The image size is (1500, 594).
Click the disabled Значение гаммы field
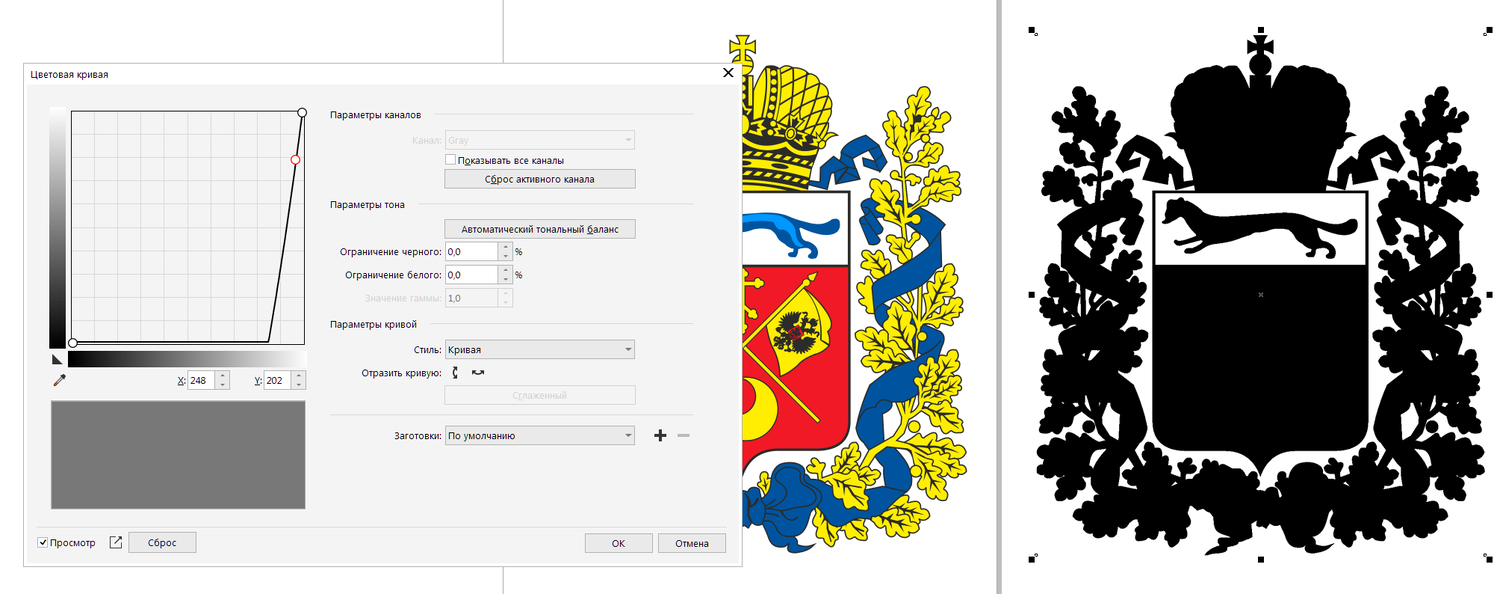[x=471, y=298]
